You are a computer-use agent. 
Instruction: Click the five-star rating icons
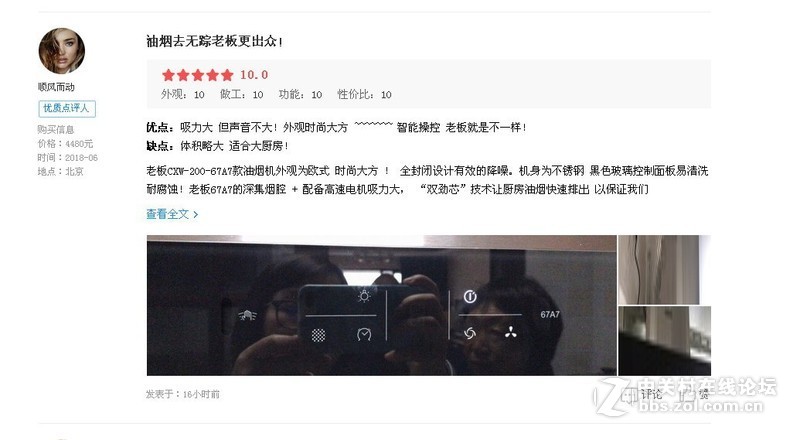click(x=197, y=75)
